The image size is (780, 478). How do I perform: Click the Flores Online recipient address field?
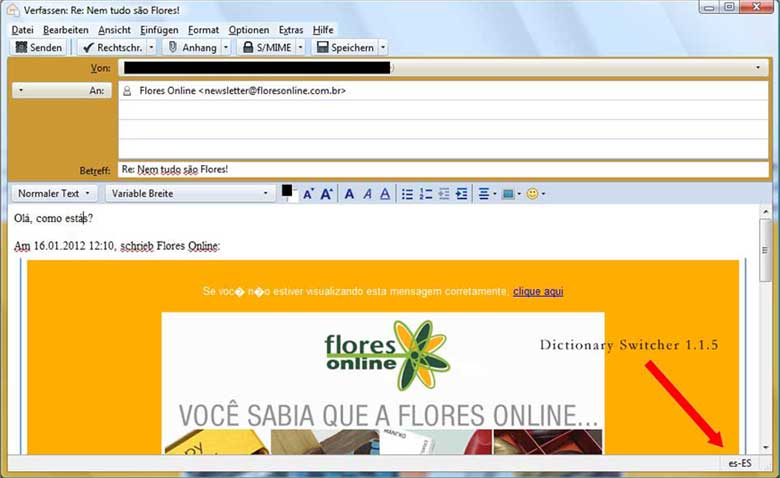point(443,91)
